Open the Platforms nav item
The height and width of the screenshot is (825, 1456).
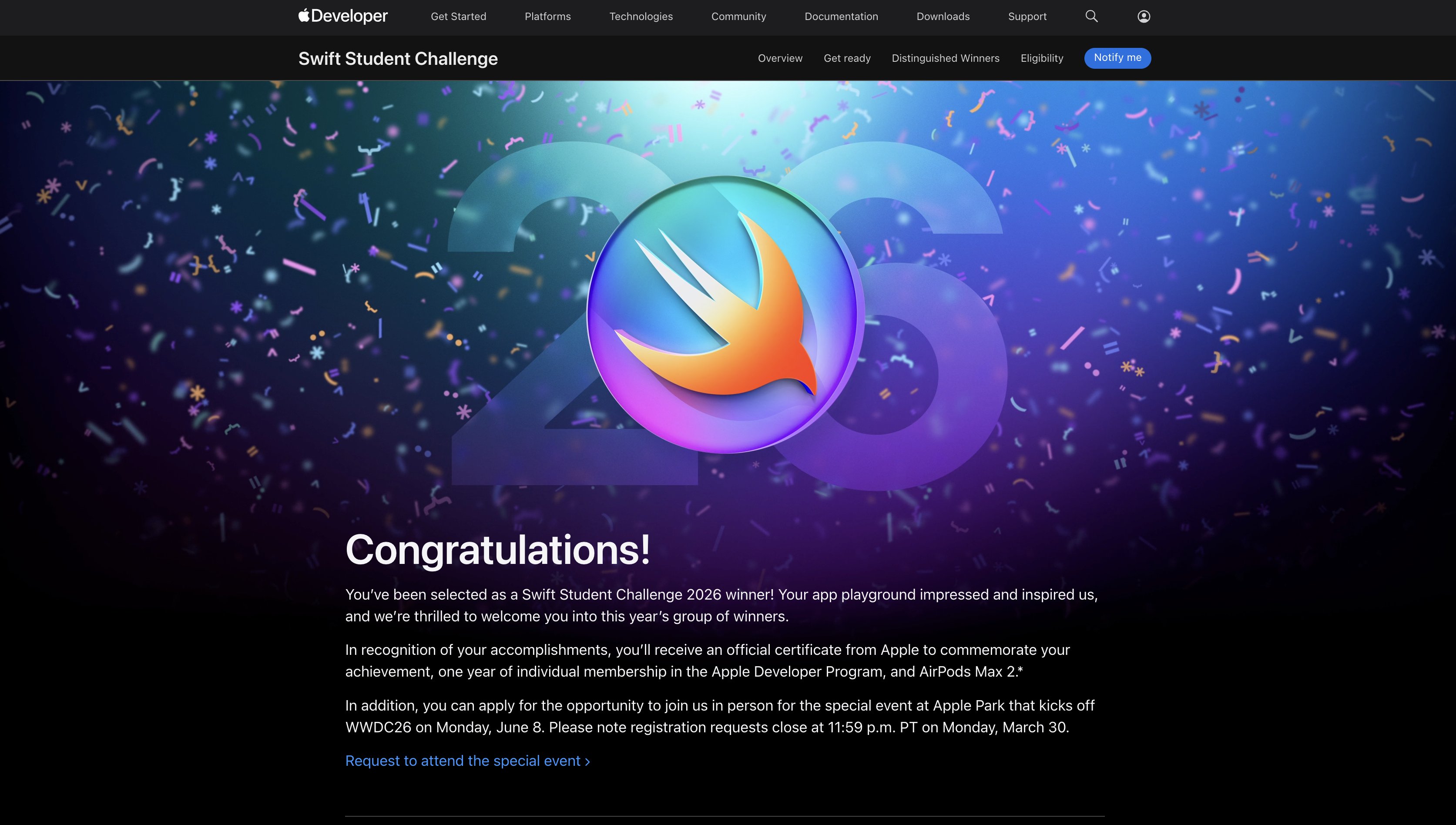click(x=547, y=17)
